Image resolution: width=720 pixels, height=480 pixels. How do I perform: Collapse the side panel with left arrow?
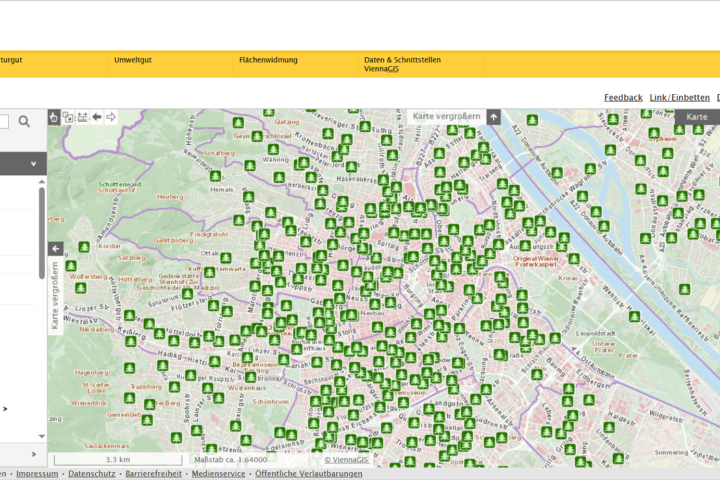tap(55, 248)
